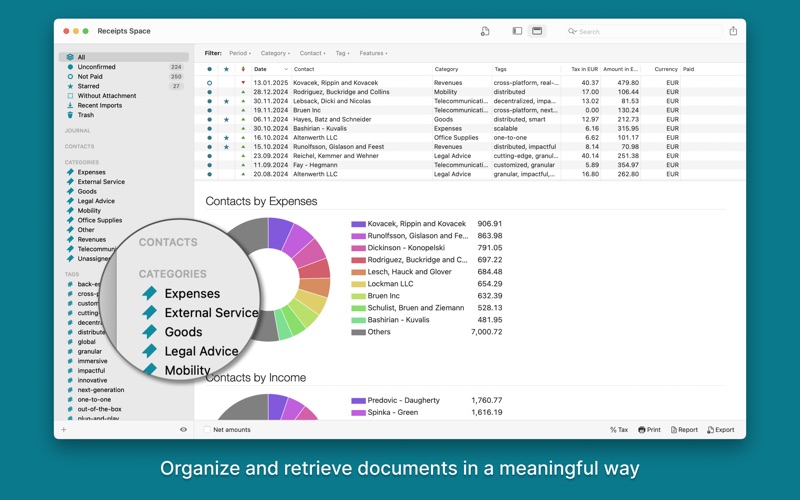Select the out-of-the-box tag
Viewport: 800px width, 500px height.
(99, 409)
